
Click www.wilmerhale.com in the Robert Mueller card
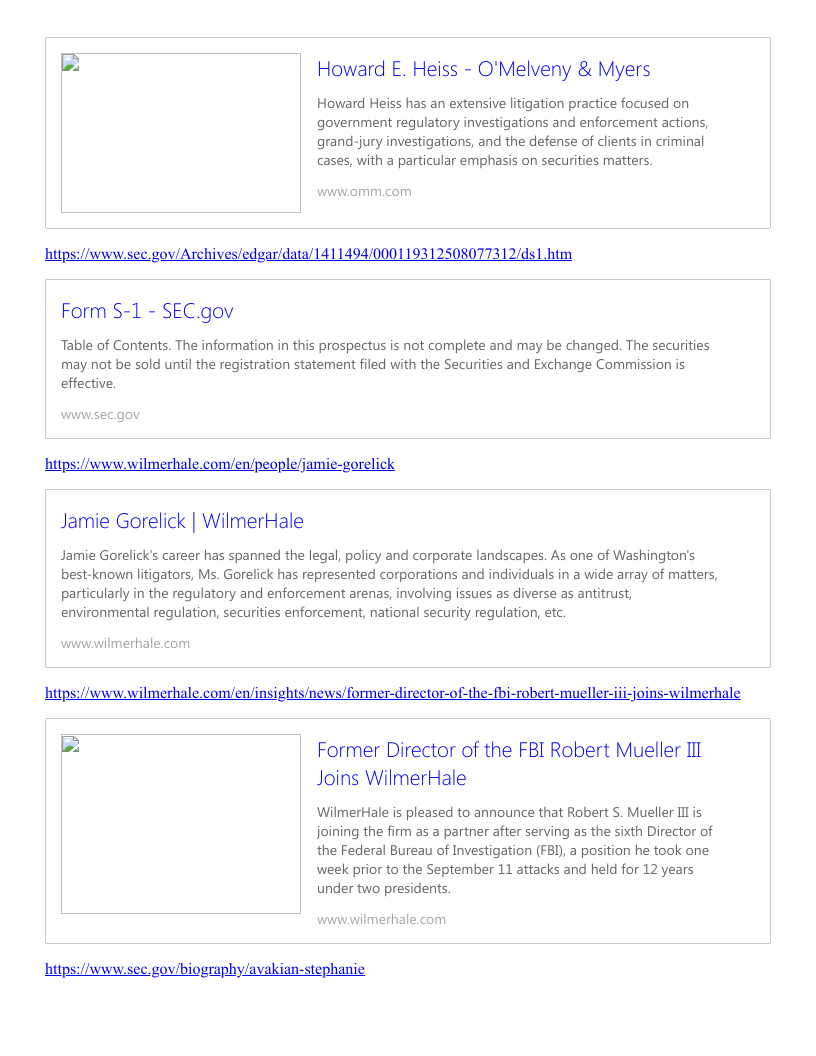(381, 919)
